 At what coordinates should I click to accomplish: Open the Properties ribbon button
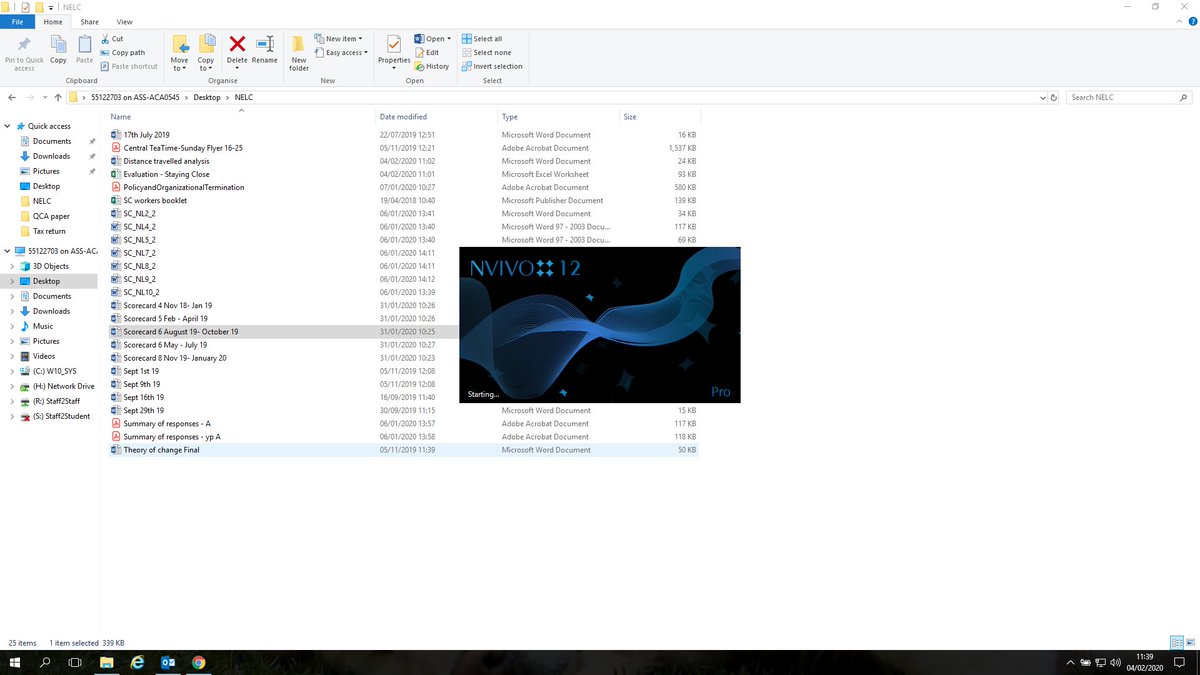[x=394, y=52]
